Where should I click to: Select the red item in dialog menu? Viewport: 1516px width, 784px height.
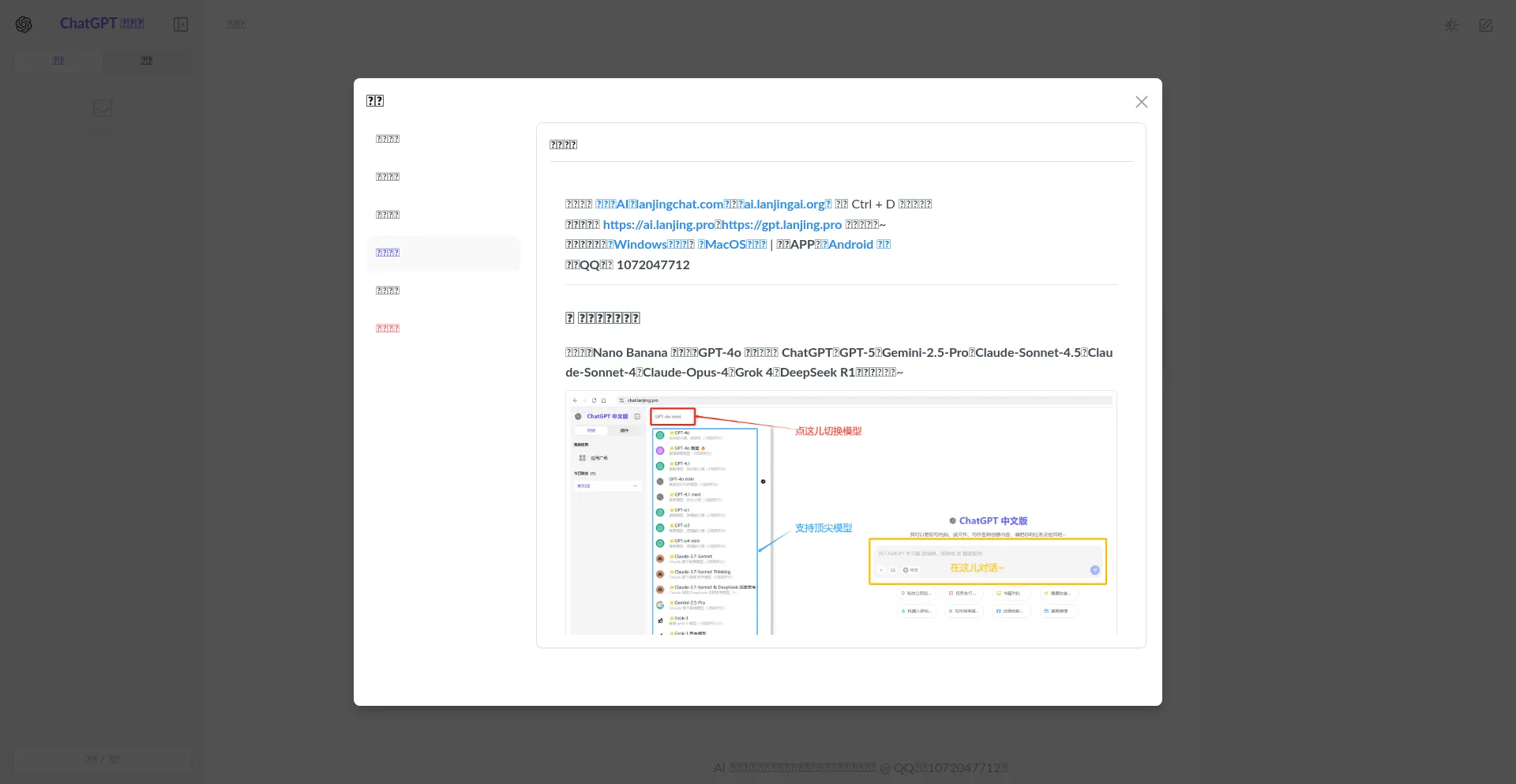coord(388,328)
